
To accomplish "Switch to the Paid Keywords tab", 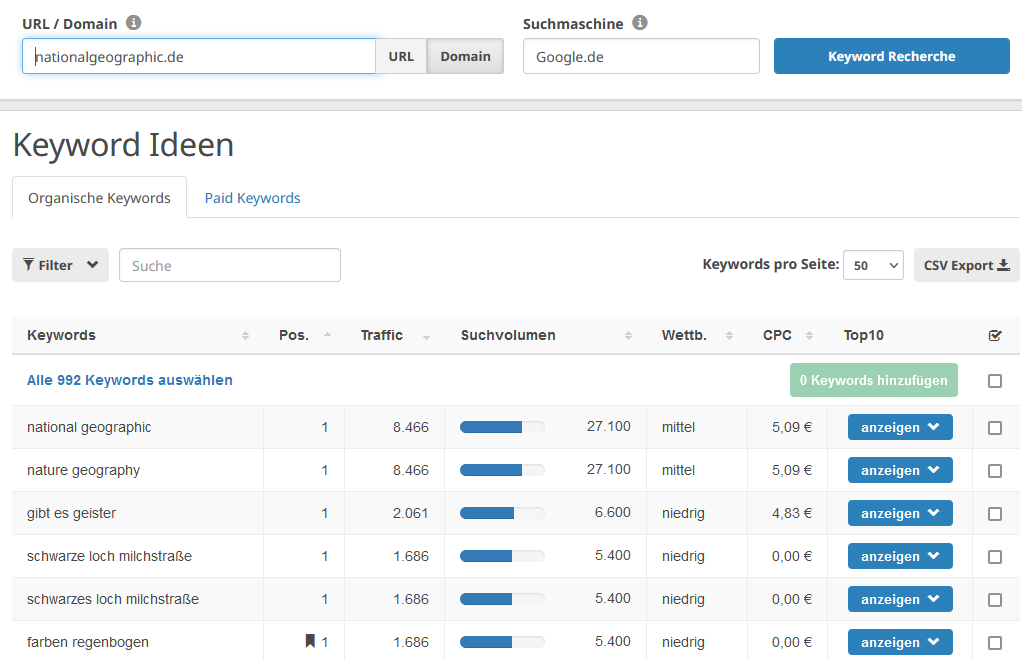I will [252, 197].
